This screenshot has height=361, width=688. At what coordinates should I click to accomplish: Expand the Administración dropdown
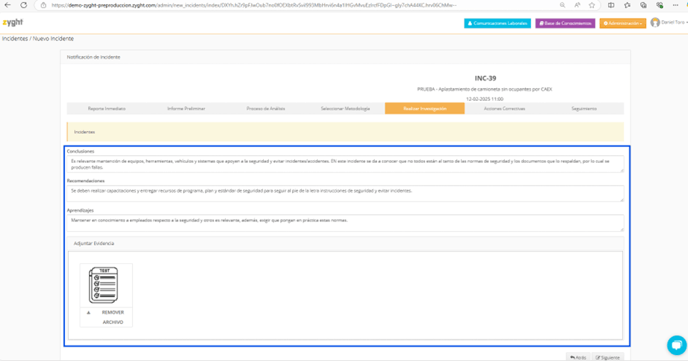tap(623, 23)
